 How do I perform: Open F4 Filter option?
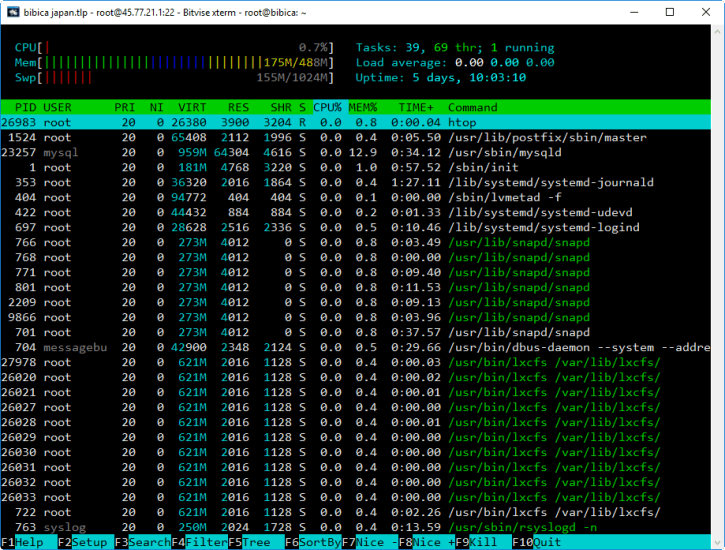(199, 542)
